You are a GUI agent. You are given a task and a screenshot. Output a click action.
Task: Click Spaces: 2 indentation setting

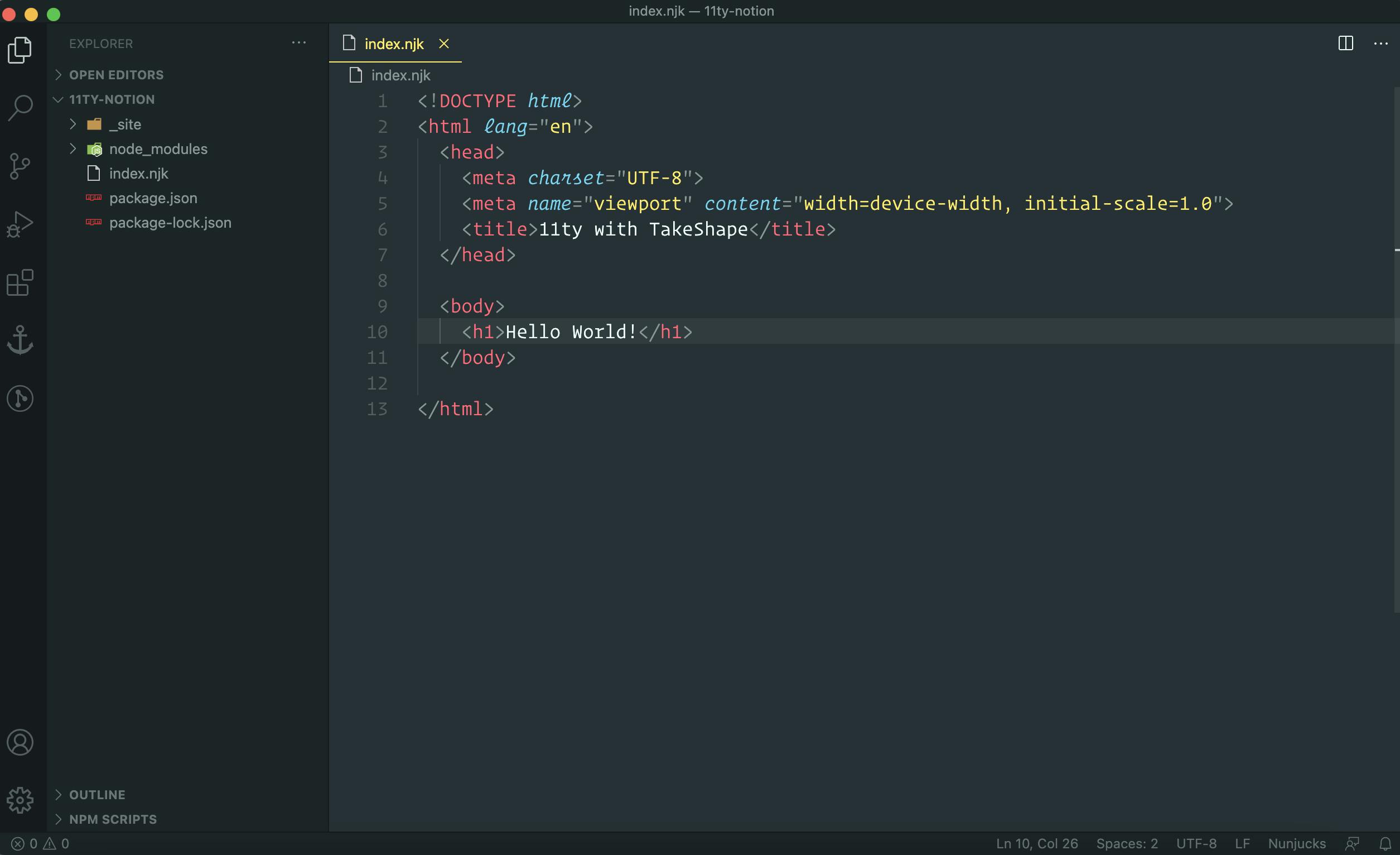pyautogui.click(x=1127, y=844)
